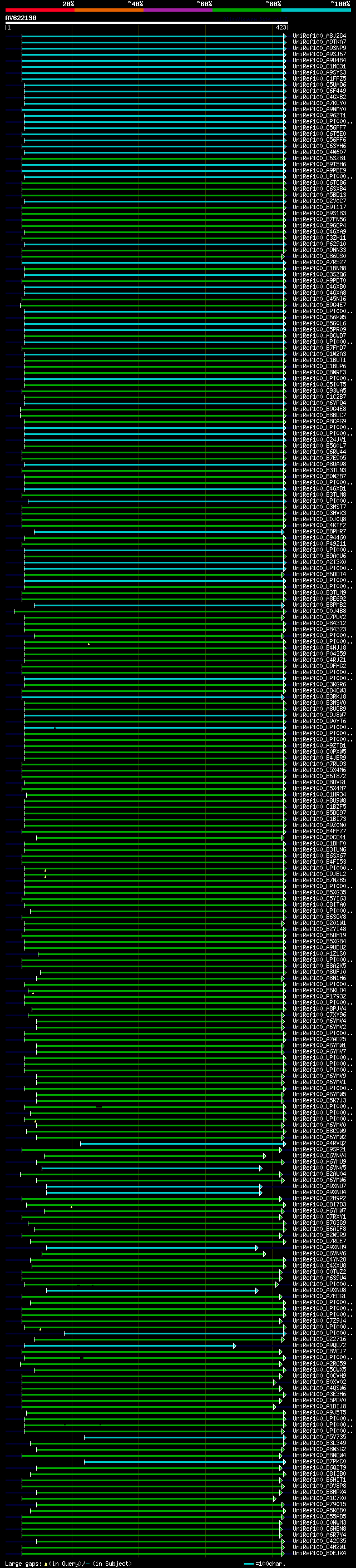Click the UniRef100_B0CQ41 label

coord(319,837)
